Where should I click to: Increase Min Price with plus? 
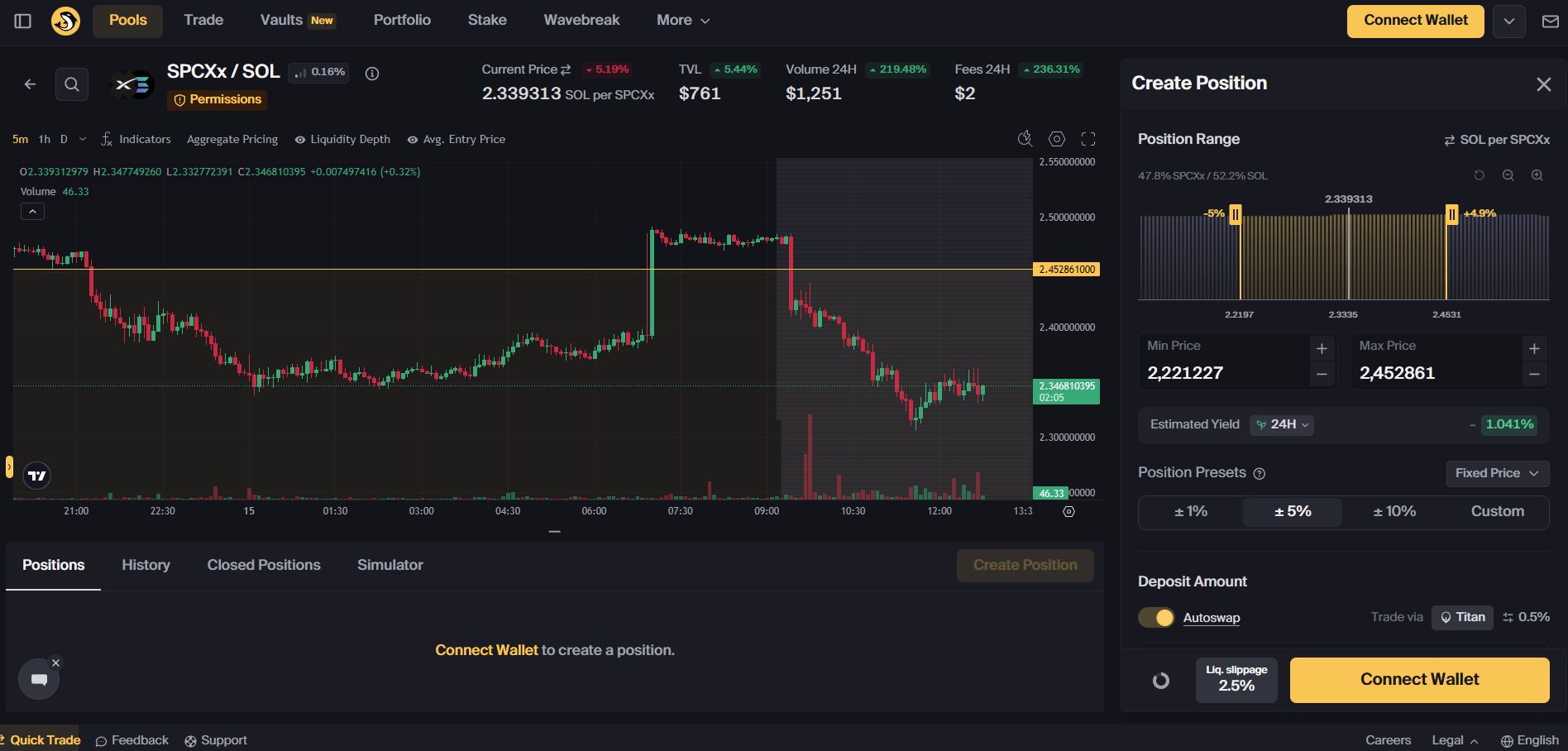click(1322, 348)
